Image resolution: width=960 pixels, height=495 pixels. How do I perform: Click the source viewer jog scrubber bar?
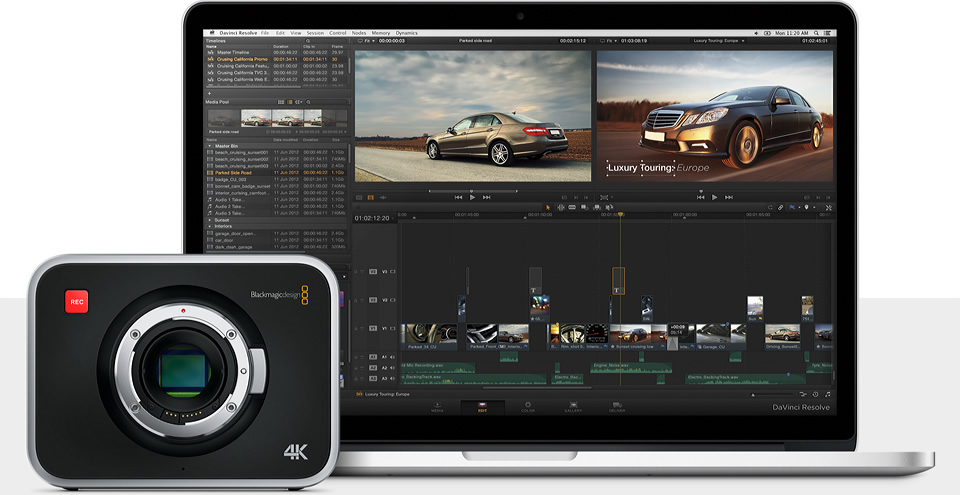[472, 191]
